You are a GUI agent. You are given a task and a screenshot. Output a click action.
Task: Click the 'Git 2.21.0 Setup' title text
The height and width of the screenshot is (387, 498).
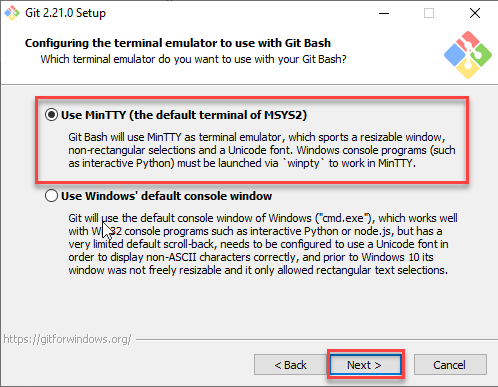(65, 13)
